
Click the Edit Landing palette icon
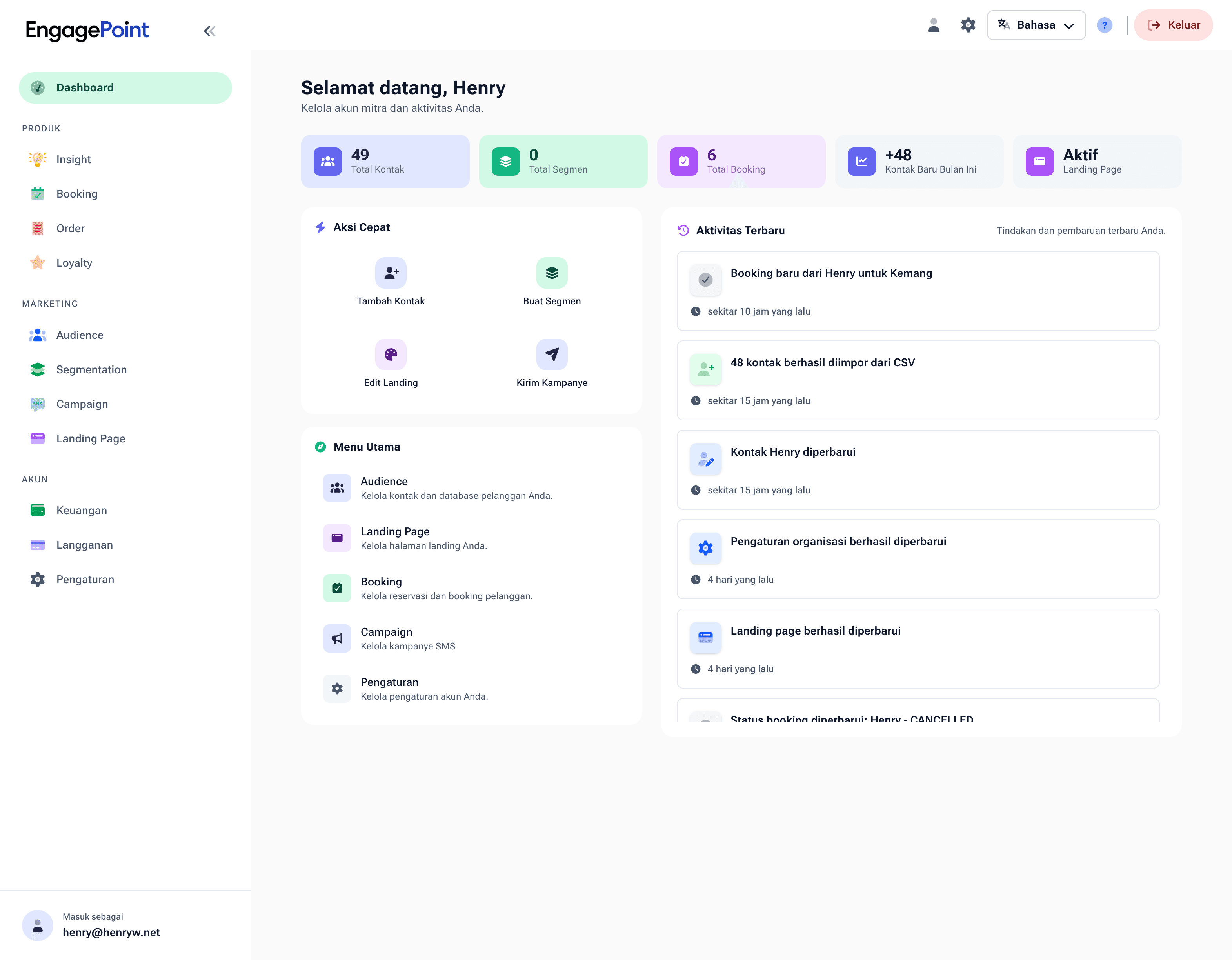(391, 355)
